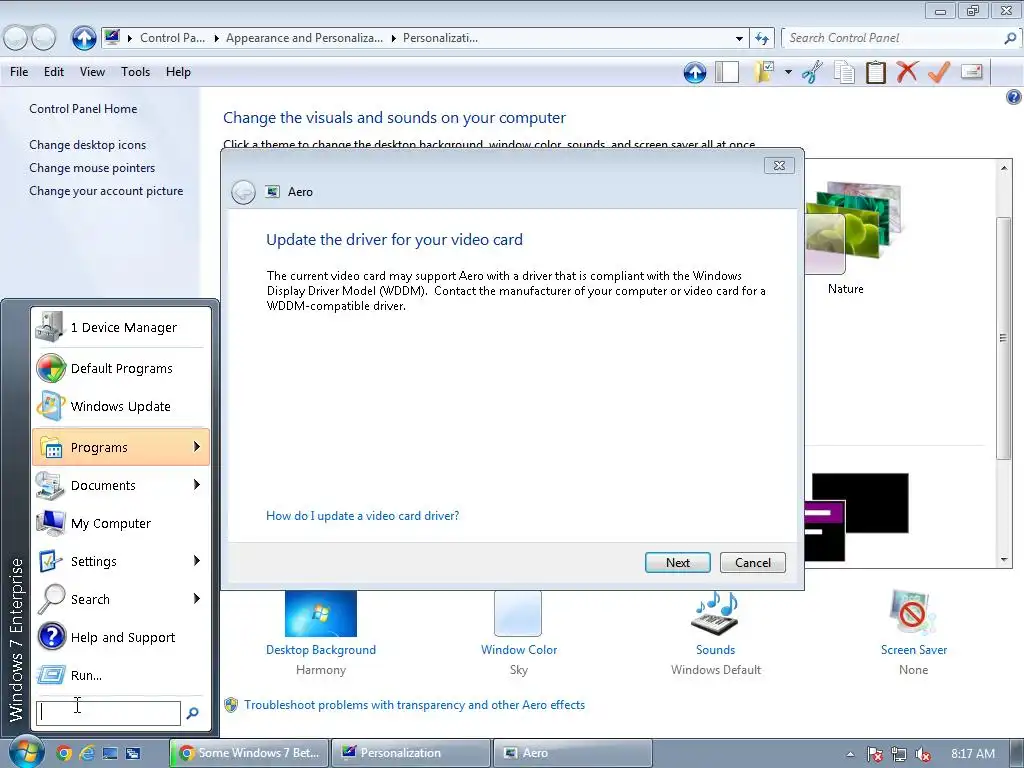Expand the Programs submenu
Viewport: 1024px width, 768px height.
[x=121, y=447]
